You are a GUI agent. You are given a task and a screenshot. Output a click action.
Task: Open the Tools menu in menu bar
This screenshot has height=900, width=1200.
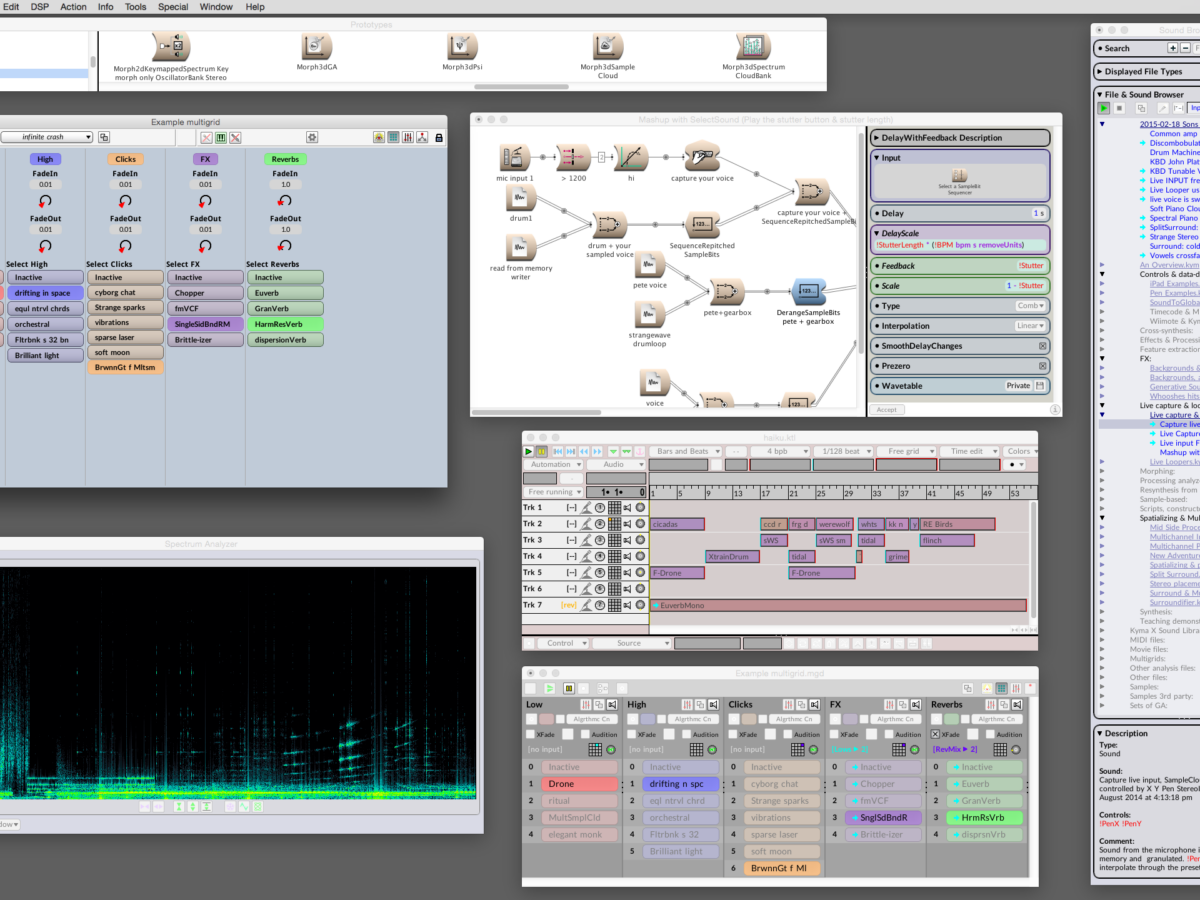(135, 7)
